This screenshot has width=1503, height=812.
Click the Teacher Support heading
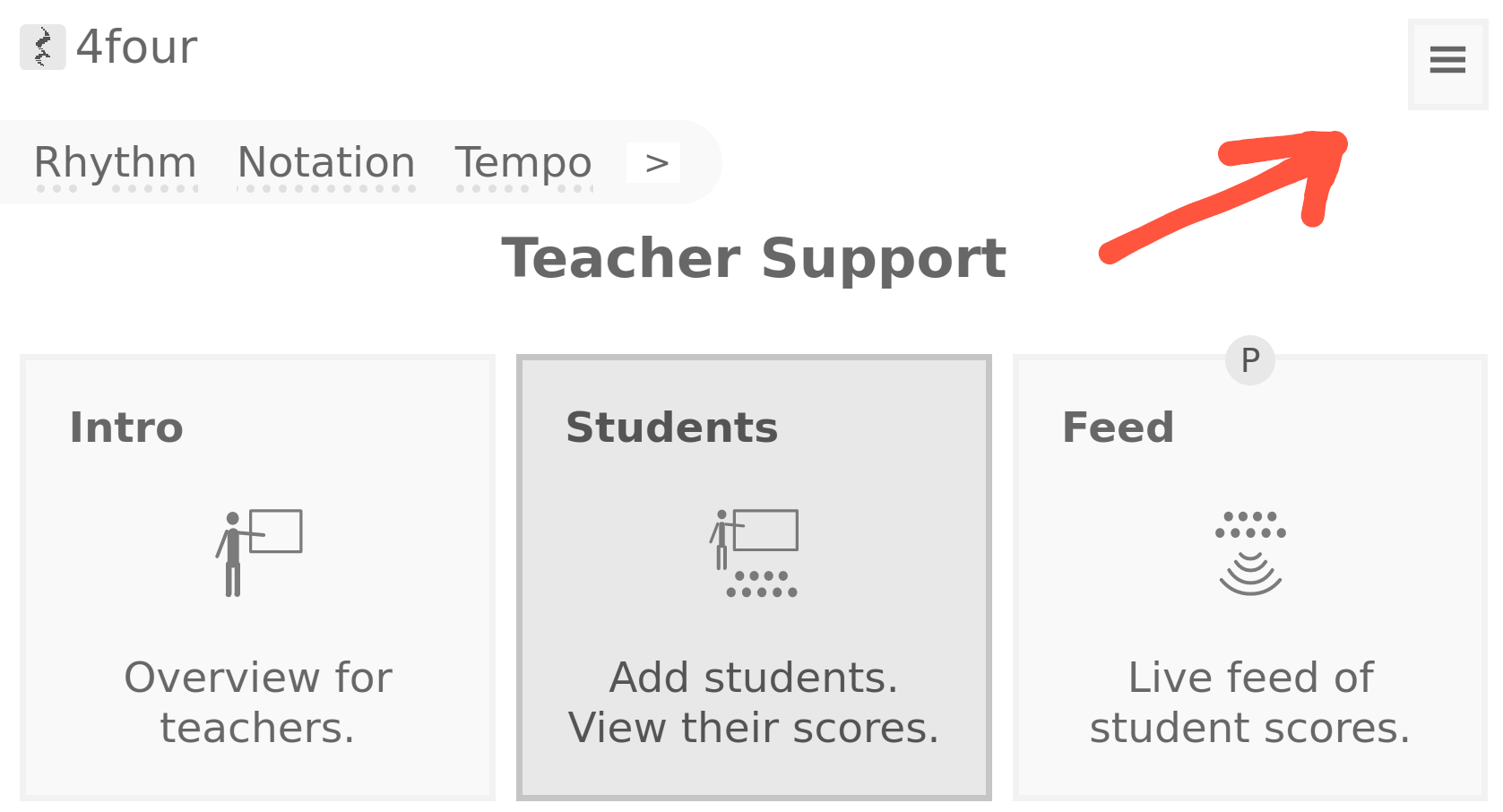[754, 258]
